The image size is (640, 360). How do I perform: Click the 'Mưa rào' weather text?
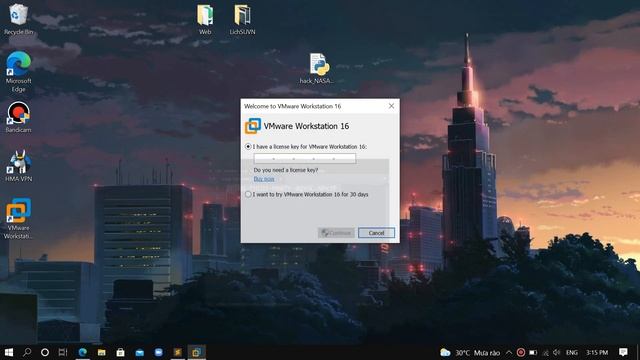[x=487, y=353]
